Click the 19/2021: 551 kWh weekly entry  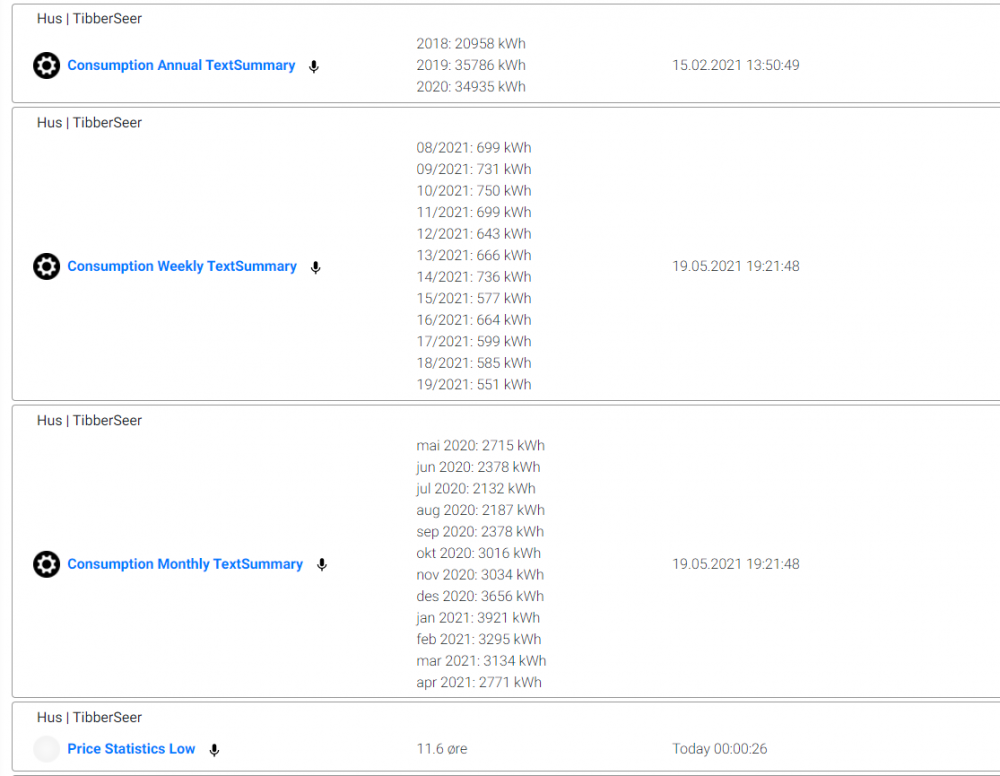(x=474, y=385)
